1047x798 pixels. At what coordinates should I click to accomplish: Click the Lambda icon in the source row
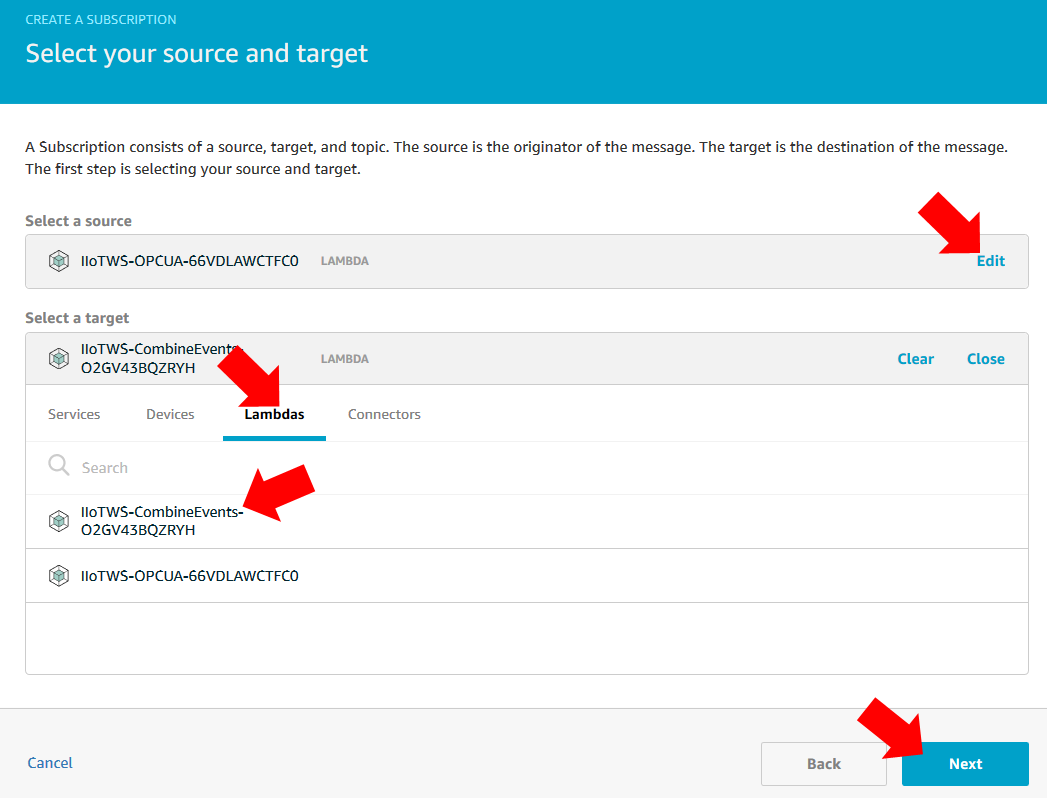[59, 261]
